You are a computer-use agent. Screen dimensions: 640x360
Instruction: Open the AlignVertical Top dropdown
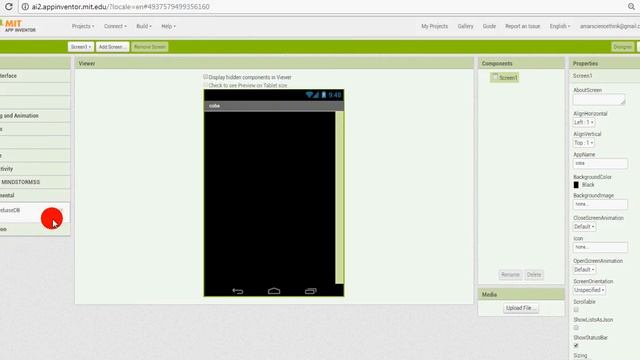coord(584,142)
